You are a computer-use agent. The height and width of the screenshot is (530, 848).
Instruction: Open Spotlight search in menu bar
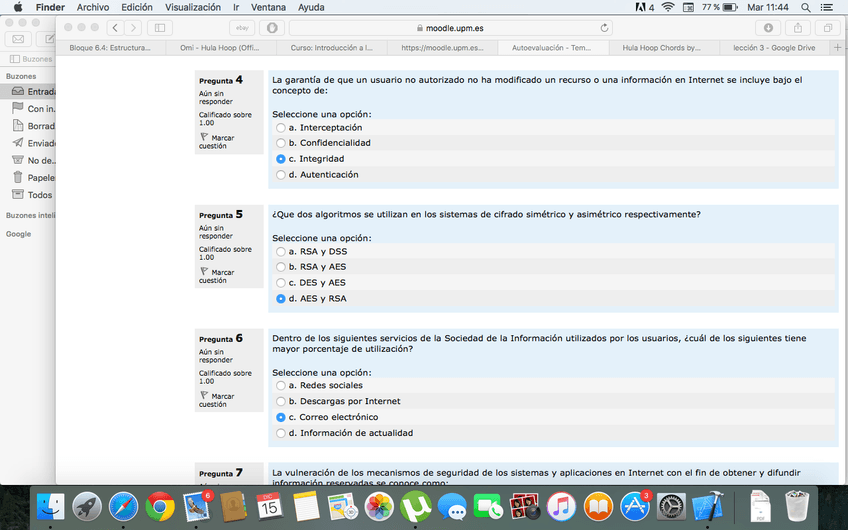(806, 7)
